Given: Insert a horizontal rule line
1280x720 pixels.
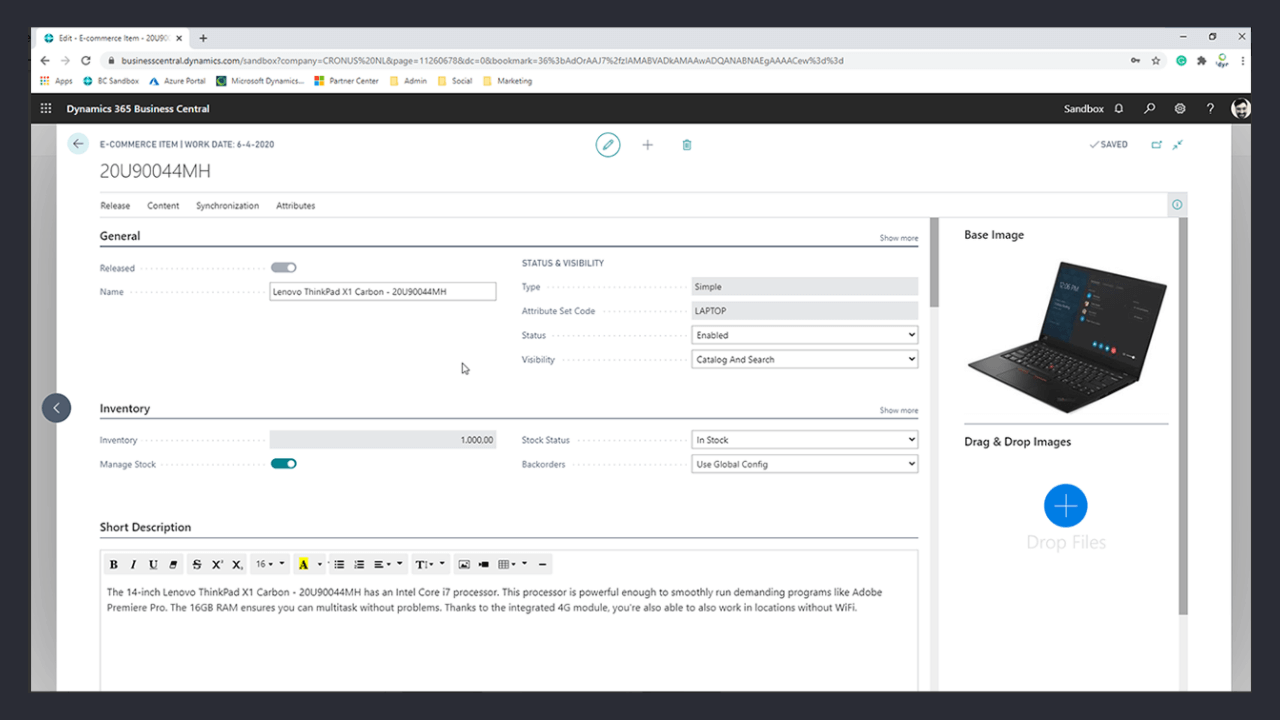Looking at the screenshot, I should [542, 565].
